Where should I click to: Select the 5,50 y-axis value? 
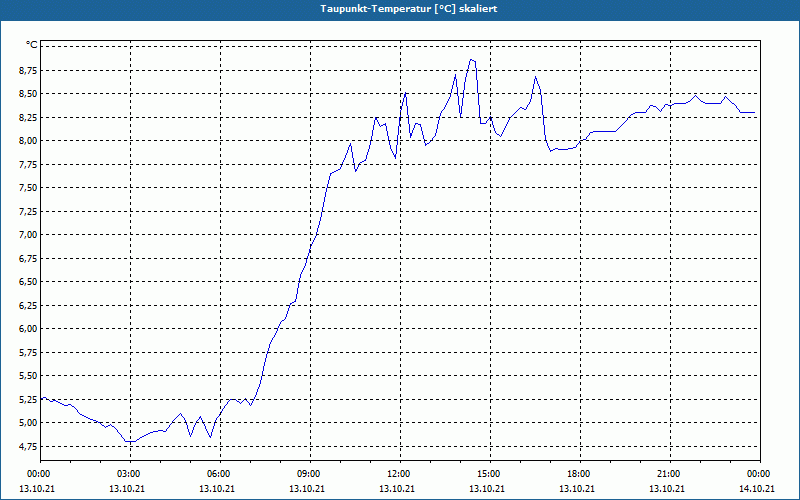click(x=28, y=376)
